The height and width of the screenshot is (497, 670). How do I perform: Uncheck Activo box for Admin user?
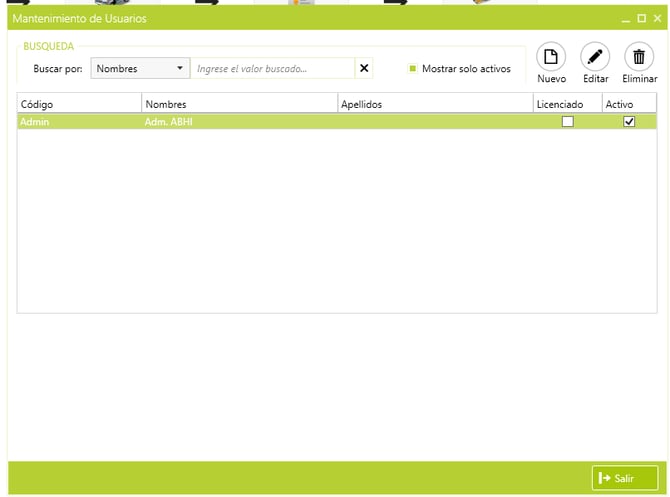629,122
